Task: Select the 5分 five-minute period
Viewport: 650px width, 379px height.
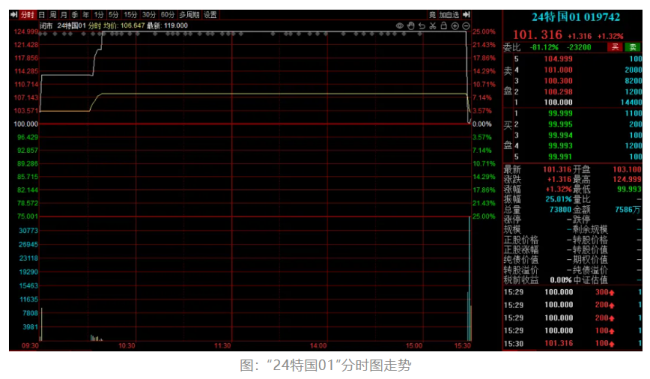Action: [113, 15]
